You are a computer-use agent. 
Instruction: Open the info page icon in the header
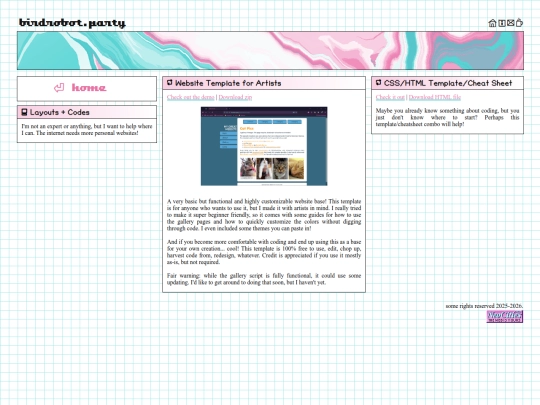click(x=502, y=23)
